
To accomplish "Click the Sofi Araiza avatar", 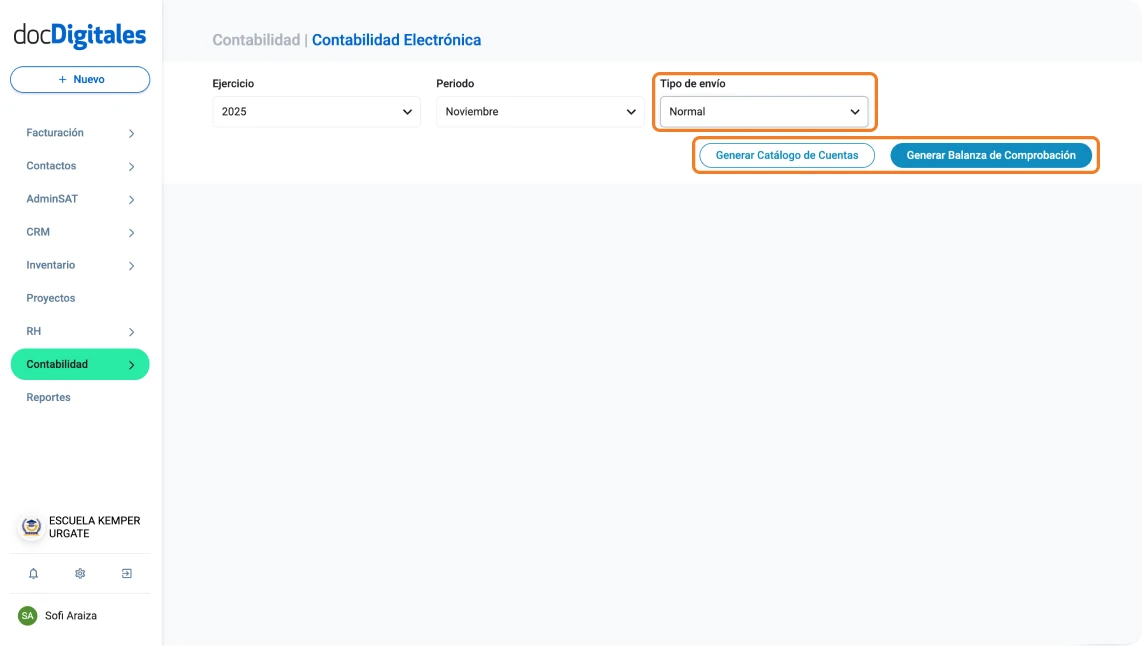I will point(29,615).
